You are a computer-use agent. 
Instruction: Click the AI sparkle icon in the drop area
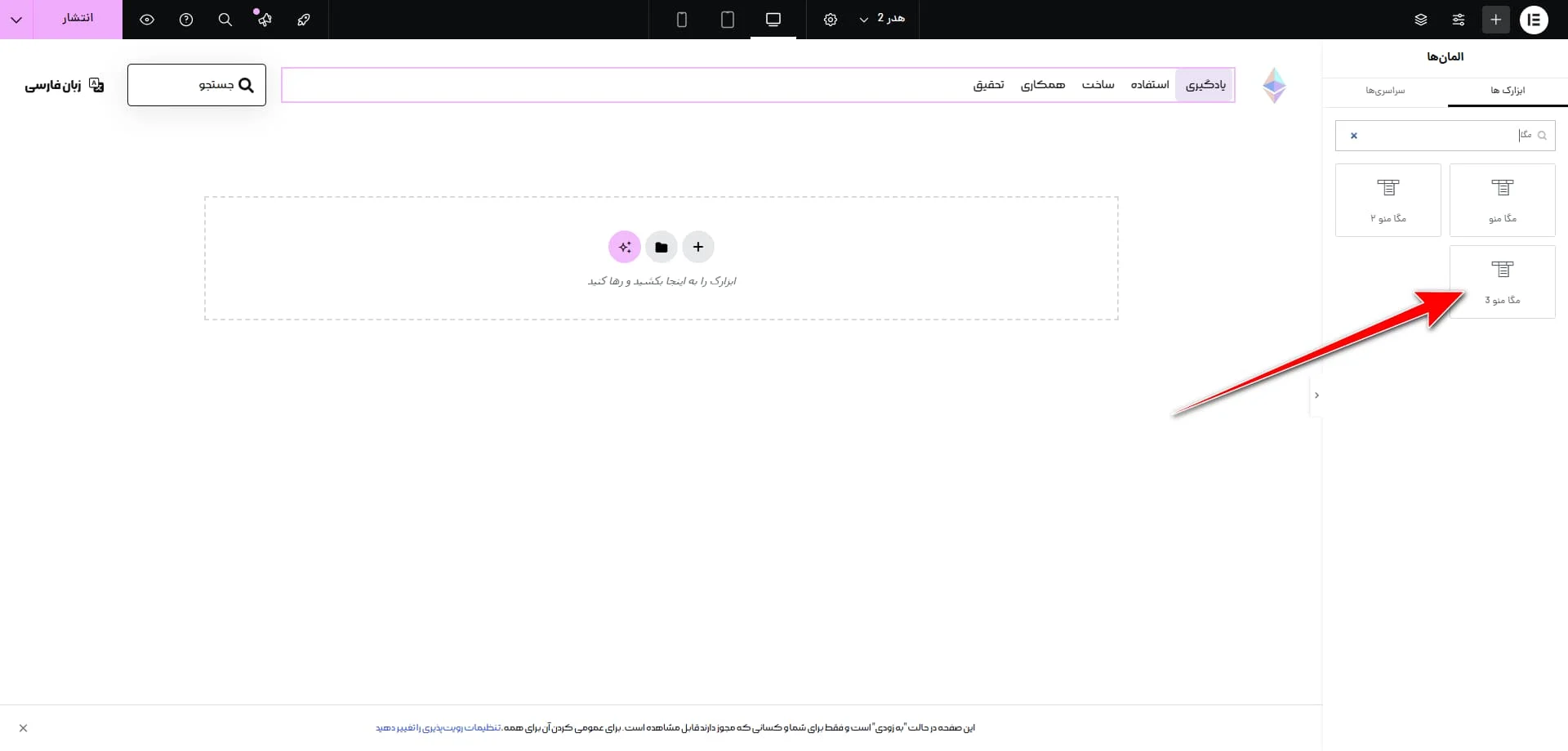pos(625,247)
